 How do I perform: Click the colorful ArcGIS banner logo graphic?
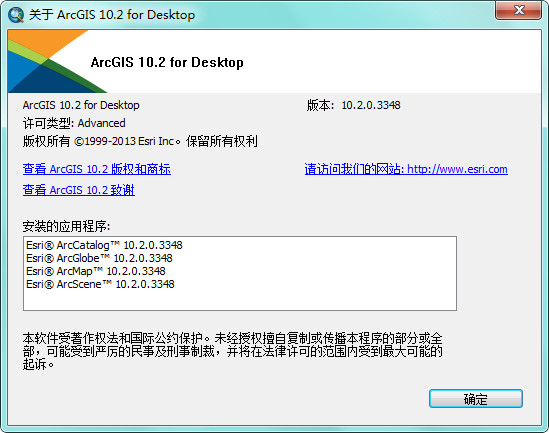coord(57,61)
